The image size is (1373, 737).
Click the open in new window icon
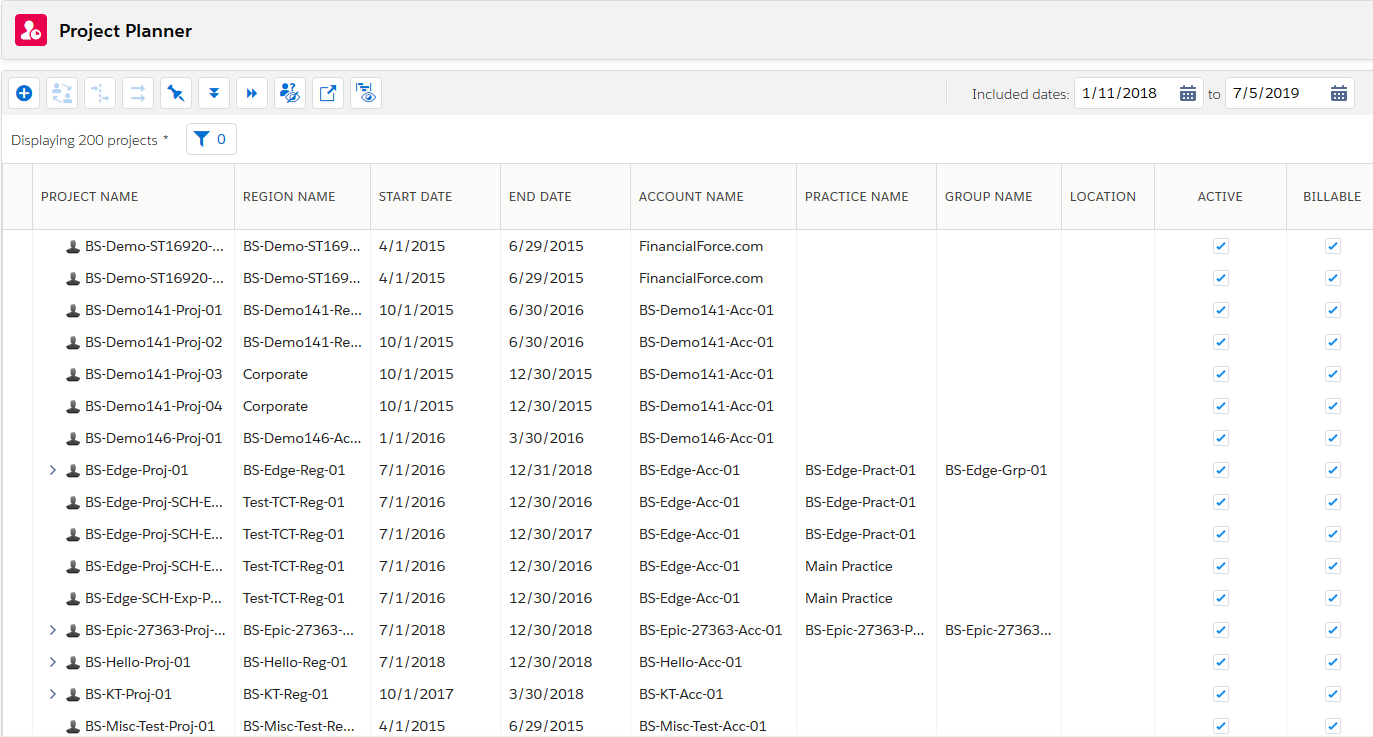[328, 93]
